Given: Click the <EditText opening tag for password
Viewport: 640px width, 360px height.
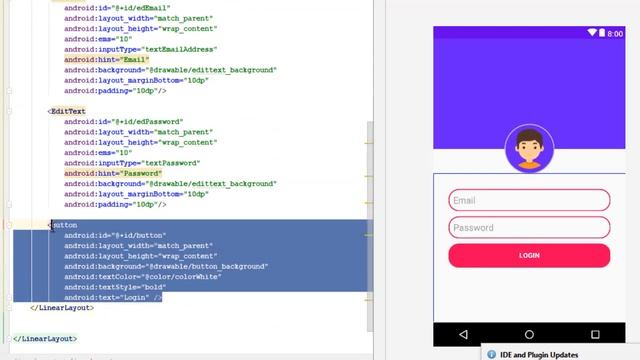Looking at the screenshot, I should click(67, 111).
